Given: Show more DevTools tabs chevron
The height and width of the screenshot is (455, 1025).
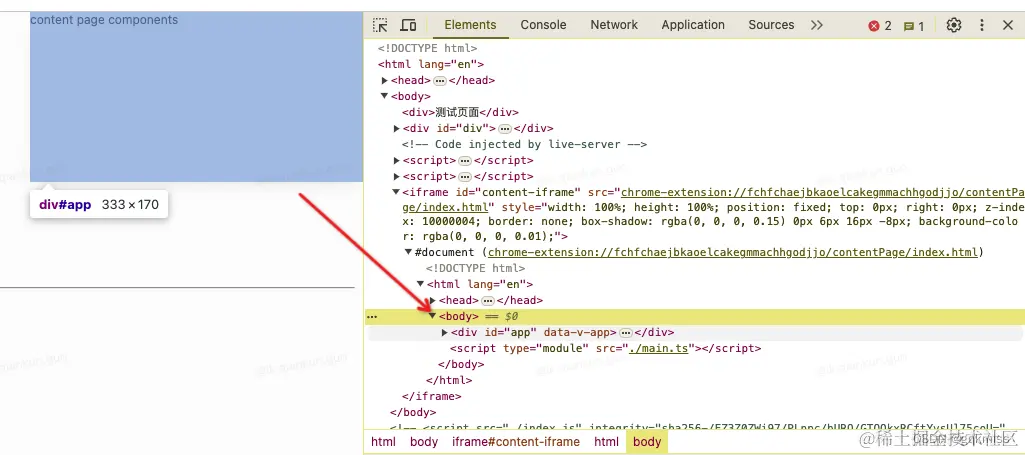Looking at the screenshot, I should (816, 25).
